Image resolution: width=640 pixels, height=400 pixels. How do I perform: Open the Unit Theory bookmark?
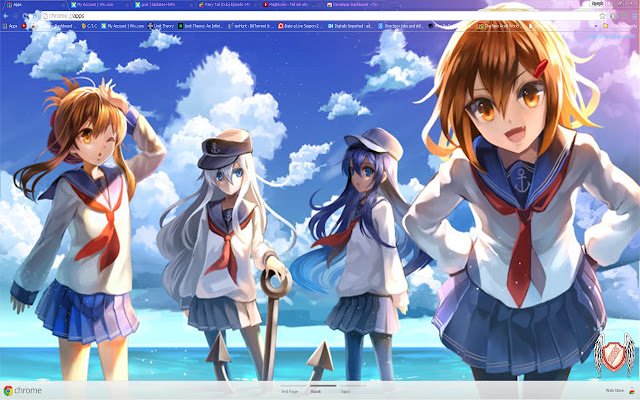pos(161,26)
